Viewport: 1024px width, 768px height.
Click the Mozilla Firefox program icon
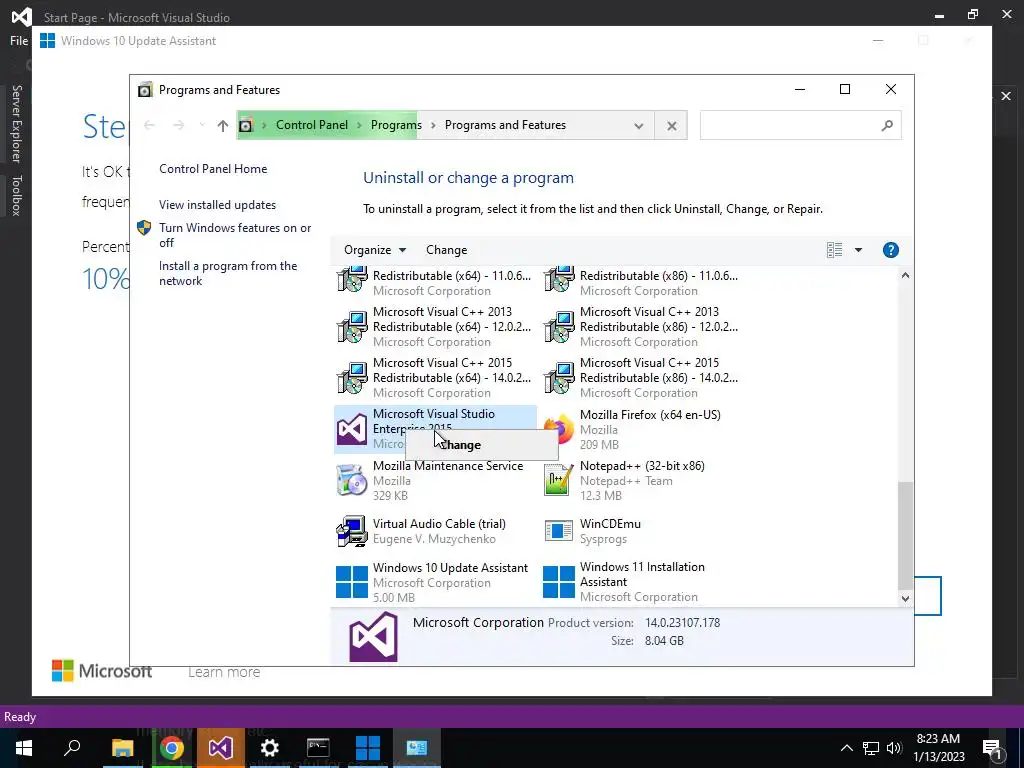pos(559,429)
